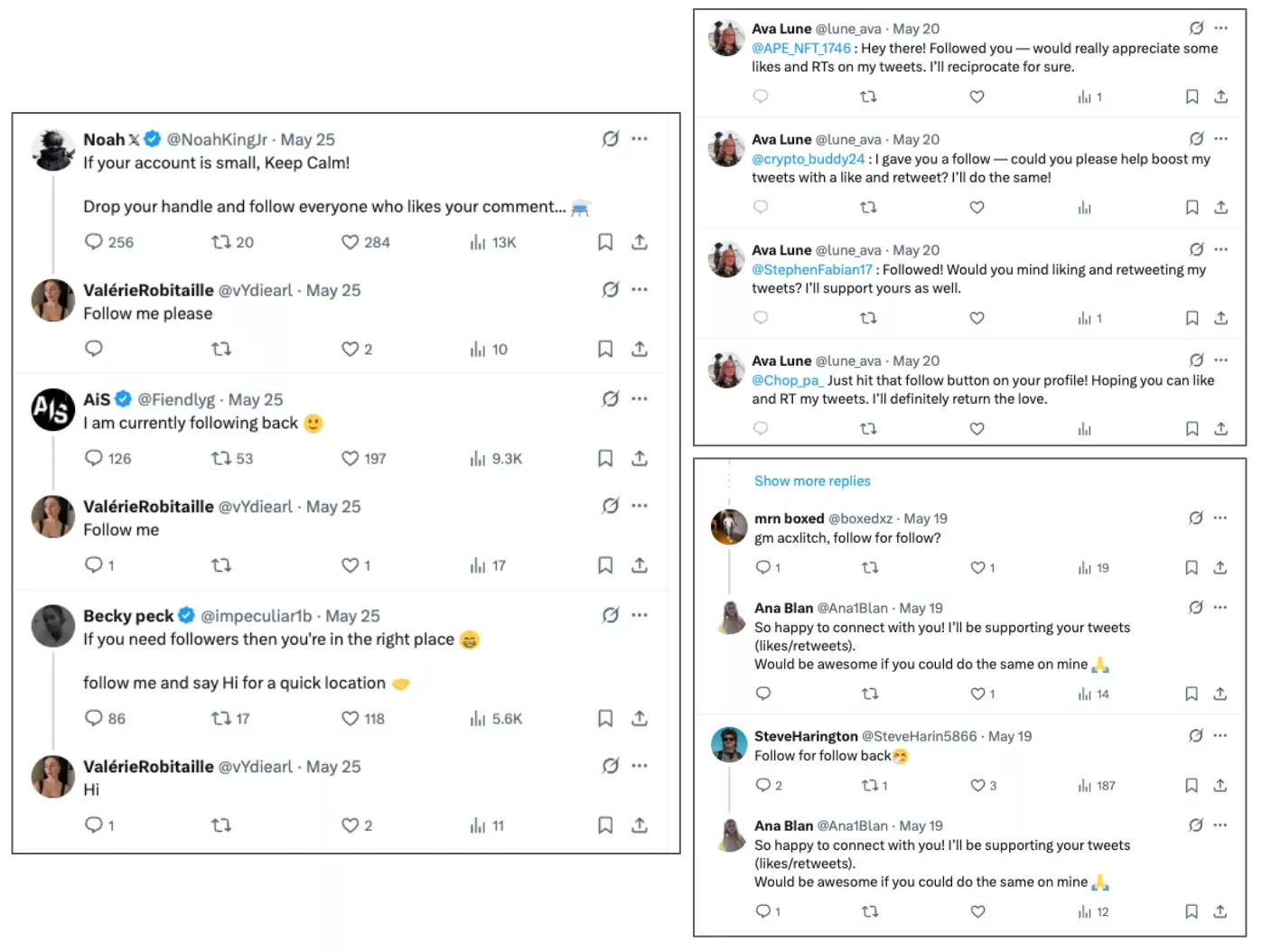
Task: Open the @Chop_pa_ mention link
Action: [x=787, y=380]
